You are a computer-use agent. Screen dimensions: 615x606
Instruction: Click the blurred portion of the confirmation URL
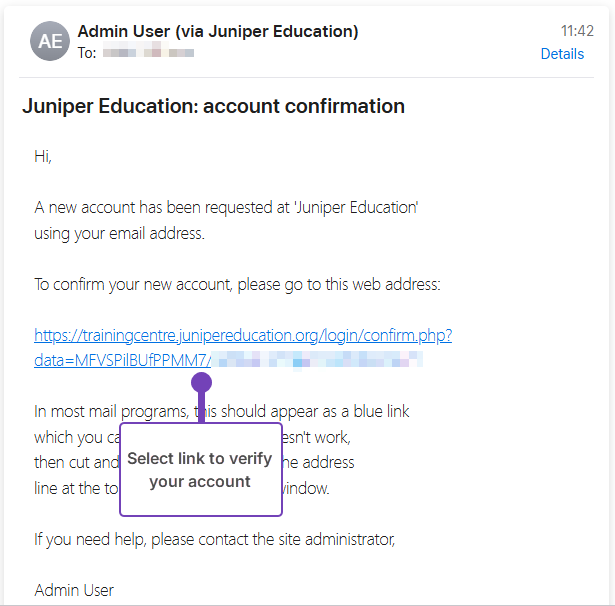pos(317,360)
